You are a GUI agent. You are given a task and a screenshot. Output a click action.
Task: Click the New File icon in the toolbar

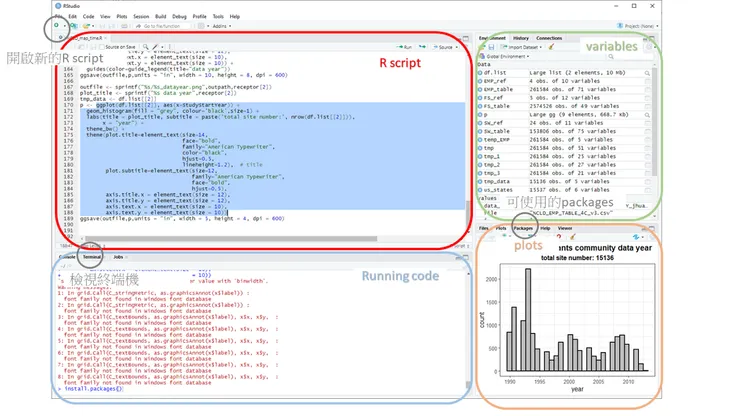(x=57, y=26)
